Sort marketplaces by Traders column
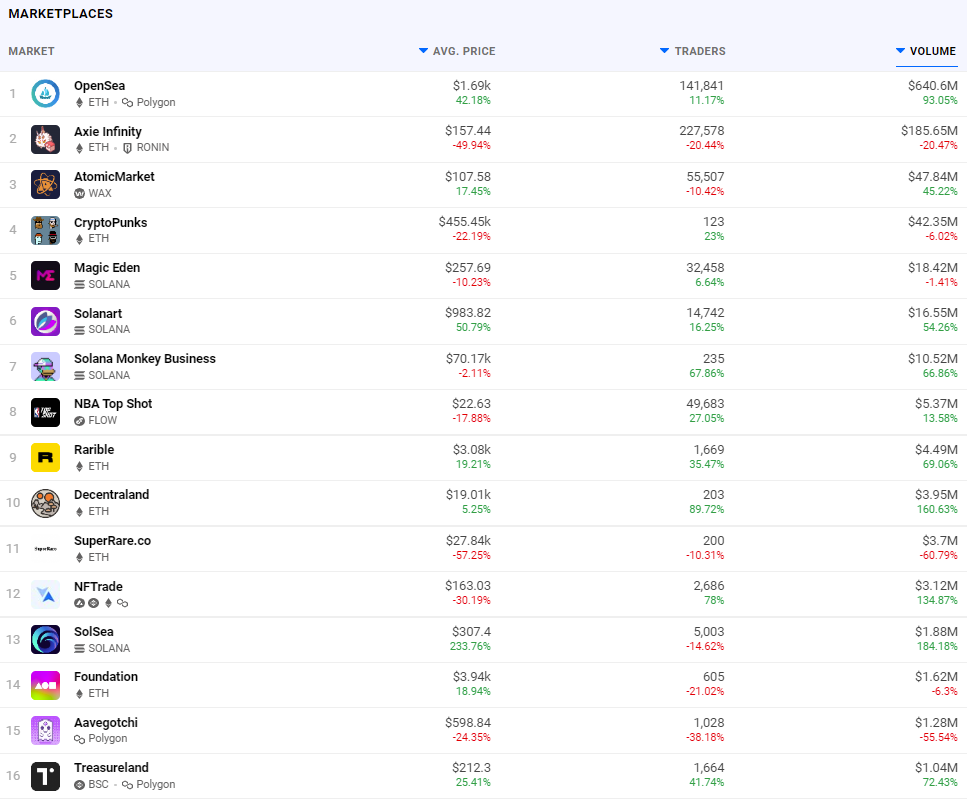 click(x=693, y=51)
